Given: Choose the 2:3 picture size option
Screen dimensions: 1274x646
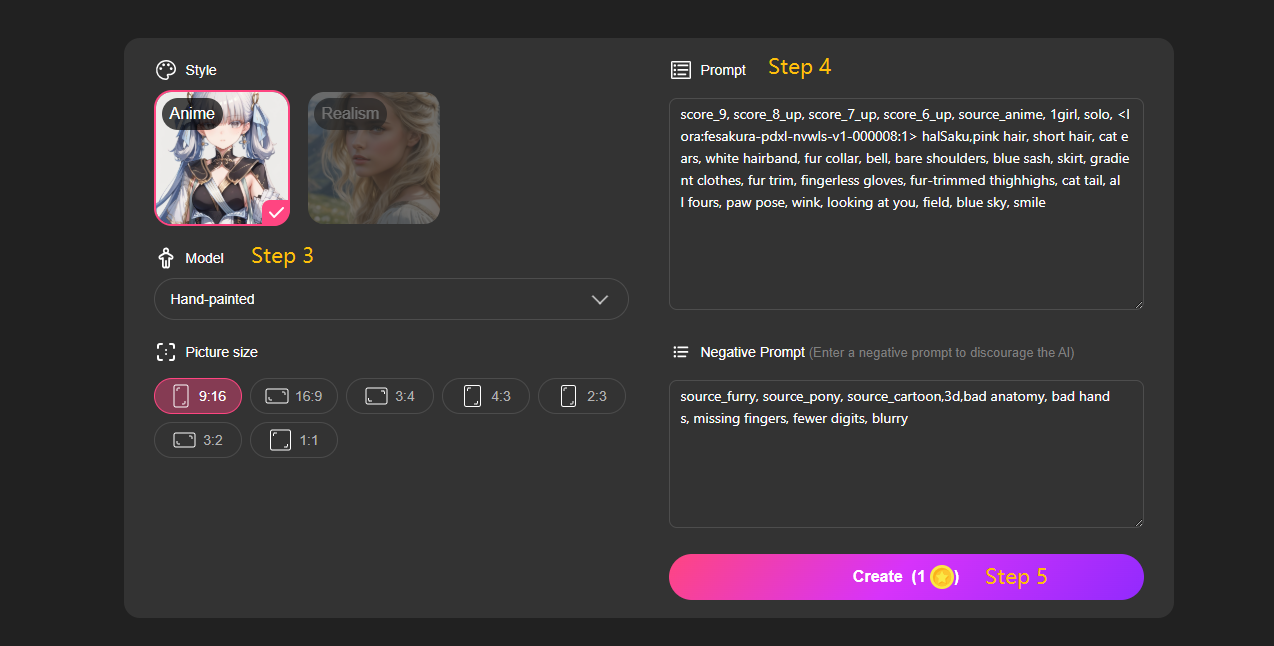Looking at the screenshot, I should [582, 396].
